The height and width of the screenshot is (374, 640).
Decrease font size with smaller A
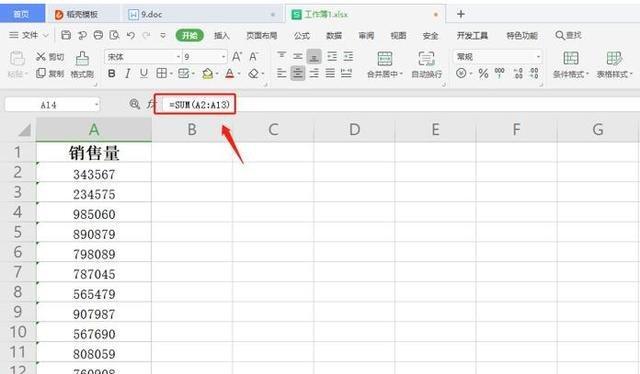coord(253,56)
